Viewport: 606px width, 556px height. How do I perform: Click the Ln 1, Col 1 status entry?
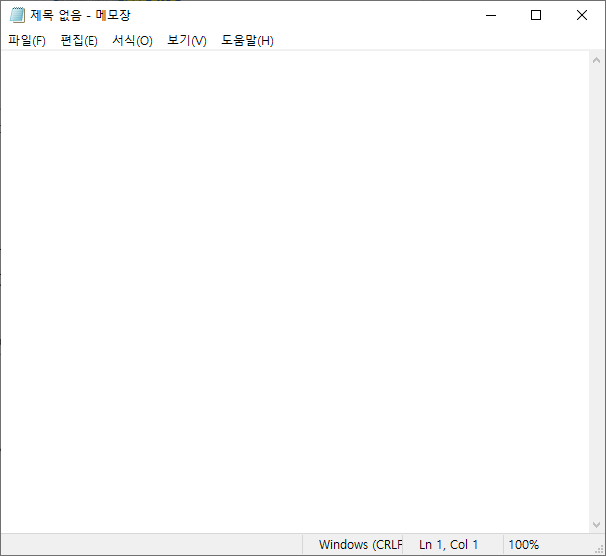tap(448, 545)
